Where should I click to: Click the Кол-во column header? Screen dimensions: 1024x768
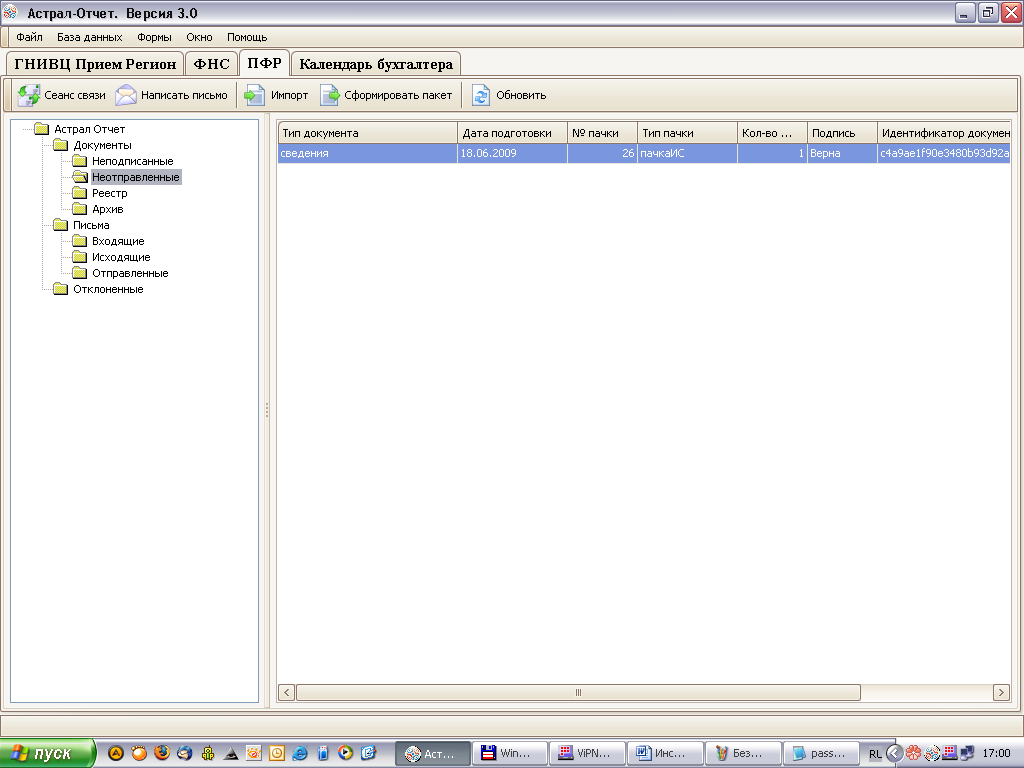pos(772,133)
